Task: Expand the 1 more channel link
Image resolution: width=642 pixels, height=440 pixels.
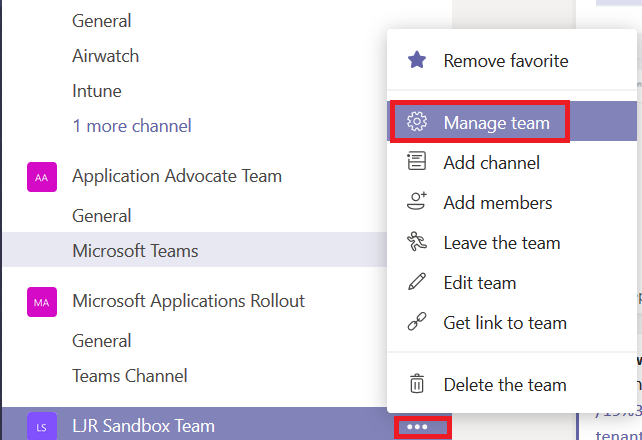Action: click(x=132, y=126)
